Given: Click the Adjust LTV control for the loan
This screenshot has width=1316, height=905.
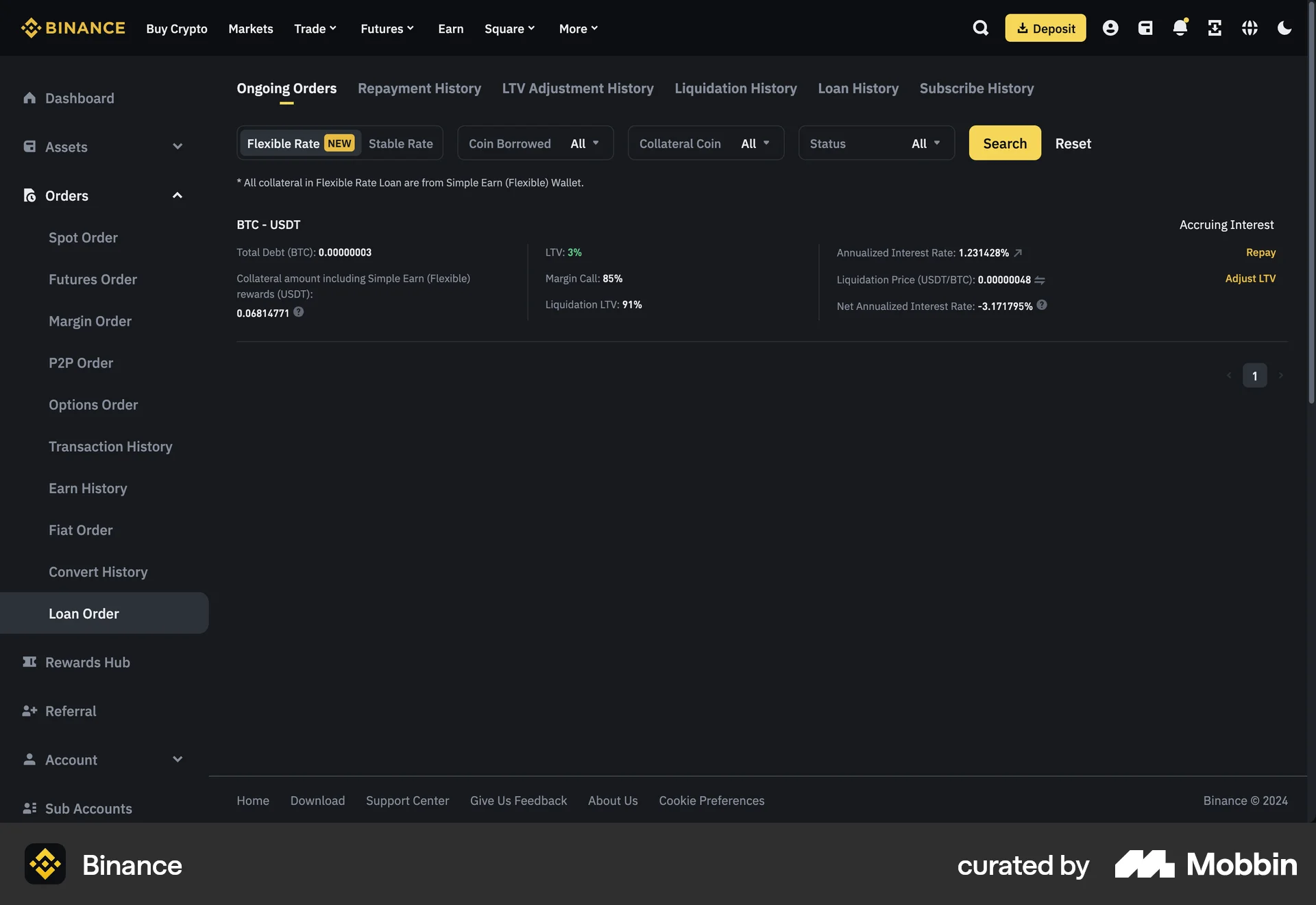Looking at the screenshot, I should (1250, 278).
